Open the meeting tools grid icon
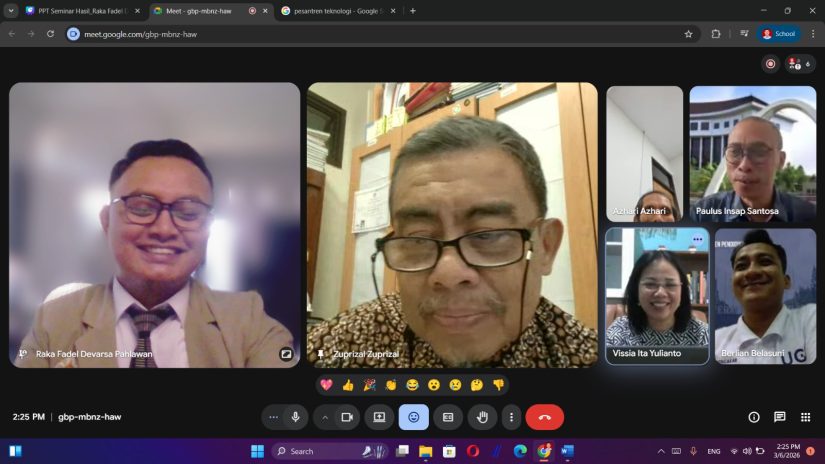 806,417
